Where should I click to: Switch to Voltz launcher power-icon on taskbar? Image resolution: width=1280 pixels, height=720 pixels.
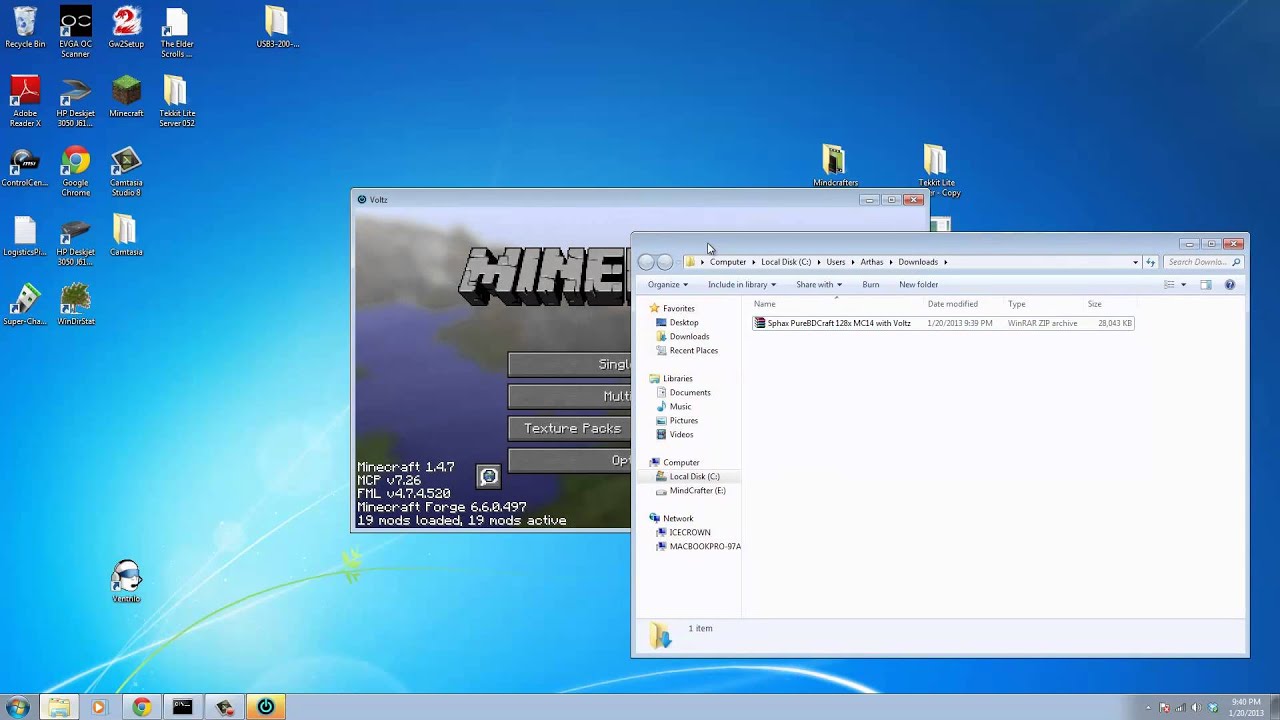click(265, 707)
